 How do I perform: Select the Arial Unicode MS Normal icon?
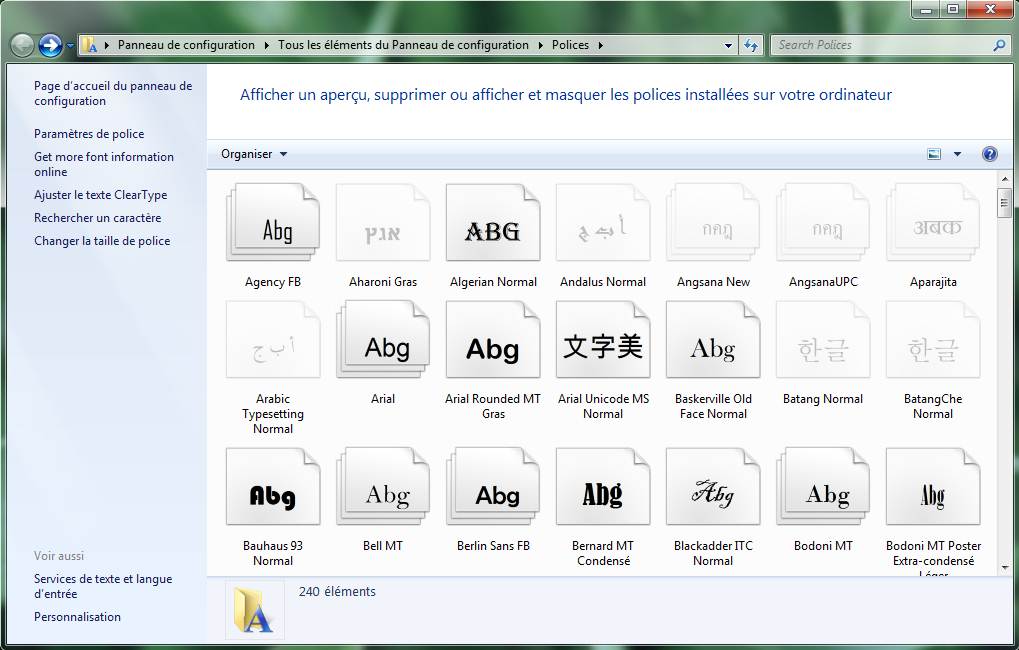[603, 339]
